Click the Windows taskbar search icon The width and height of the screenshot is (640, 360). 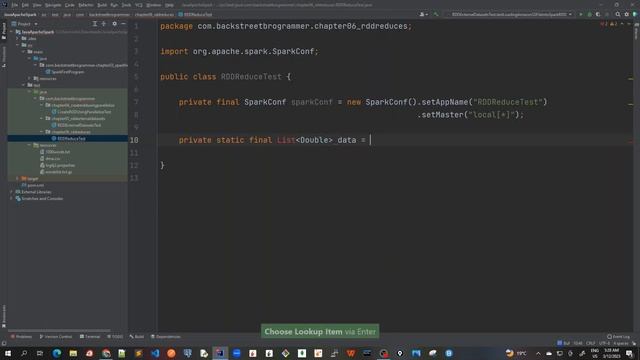coord(24,353)
